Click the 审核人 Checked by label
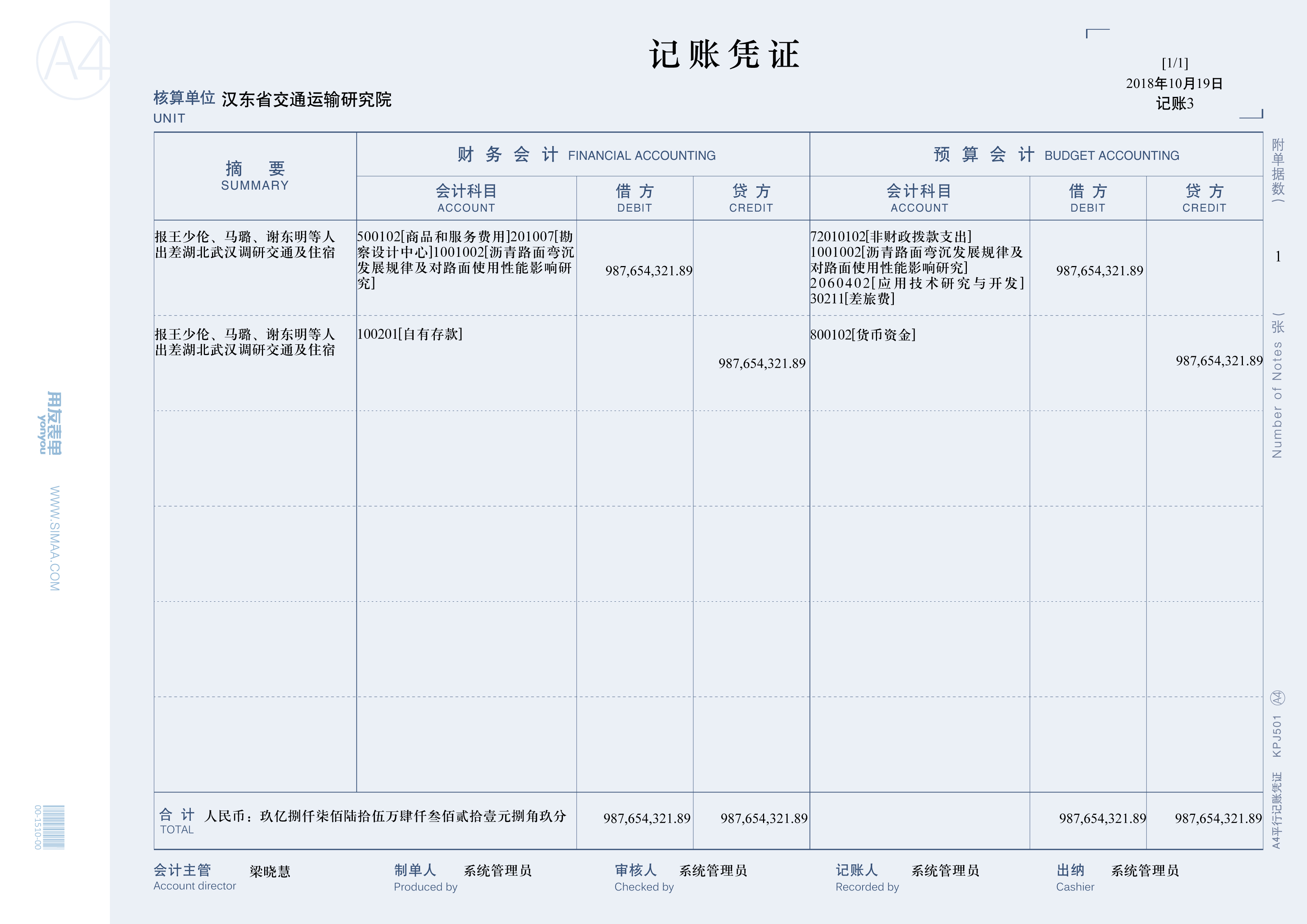Screen dimensions: 1307x924 644,877
